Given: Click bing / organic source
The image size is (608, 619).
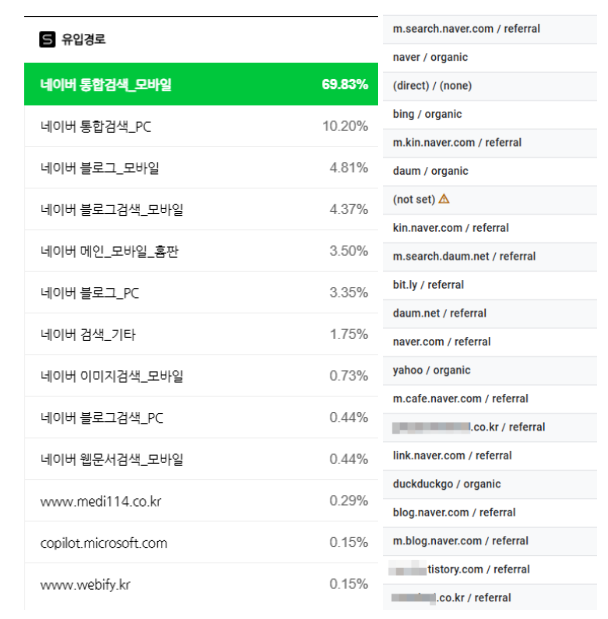Looking at the screenshot, I should coord(490,114).
